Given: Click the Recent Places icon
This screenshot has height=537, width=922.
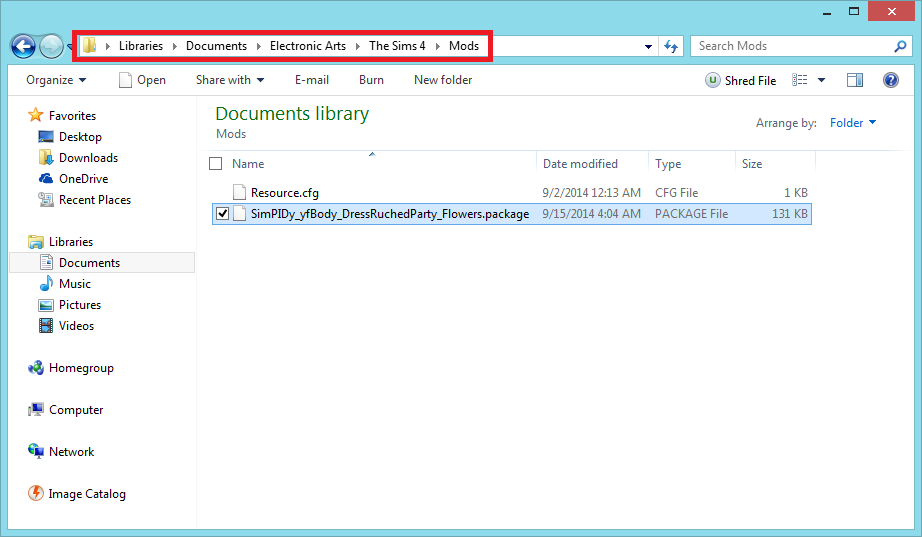Looking at the screenshot, I should click(x=46, y=200).
